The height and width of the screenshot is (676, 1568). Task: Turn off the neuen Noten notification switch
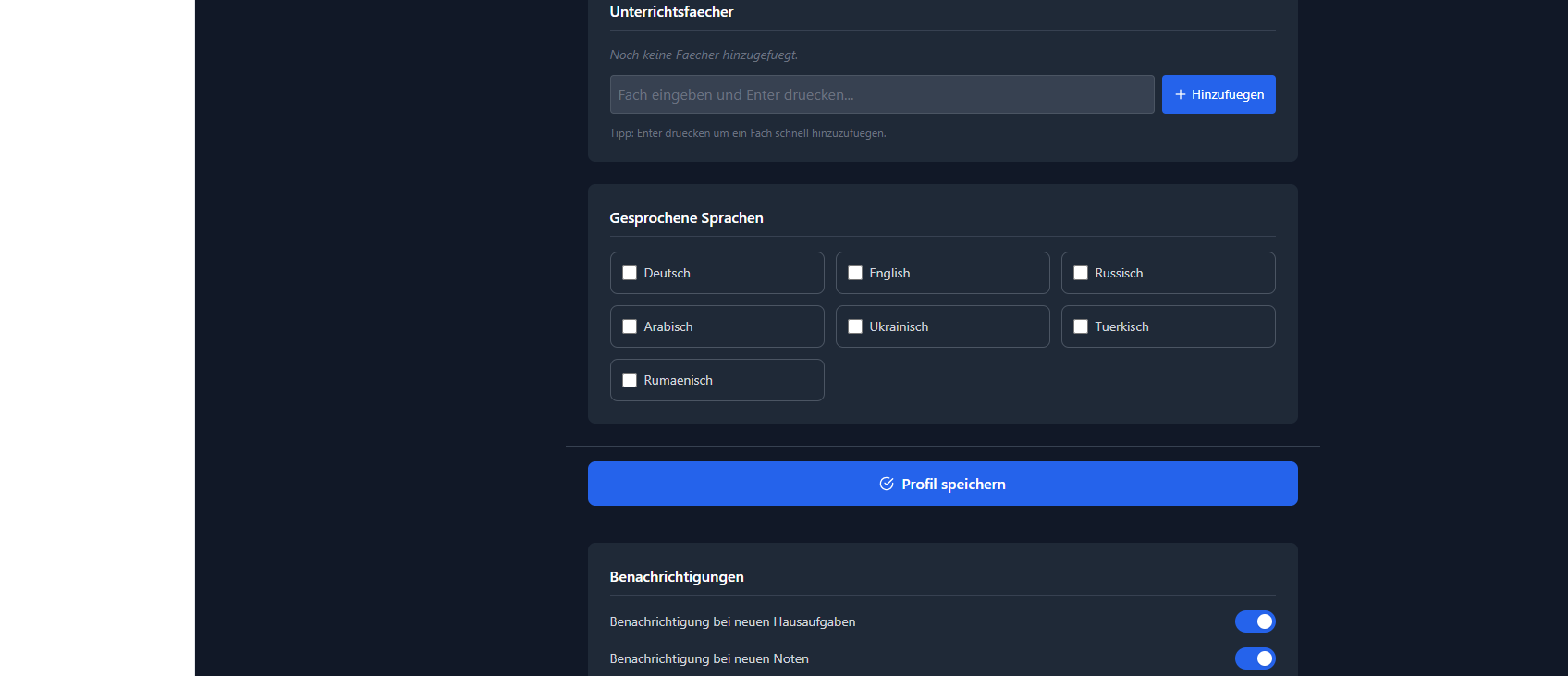coord(1255,658)
